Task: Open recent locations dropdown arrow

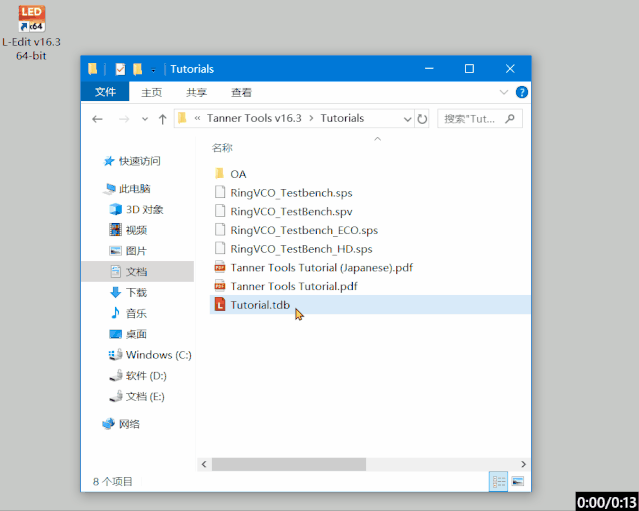Action: (x=143, y=118)
